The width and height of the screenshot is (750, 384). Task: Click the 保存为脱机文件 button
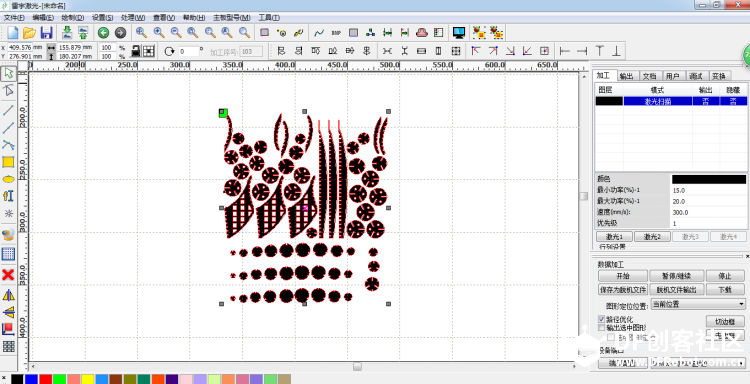point(622,290)
